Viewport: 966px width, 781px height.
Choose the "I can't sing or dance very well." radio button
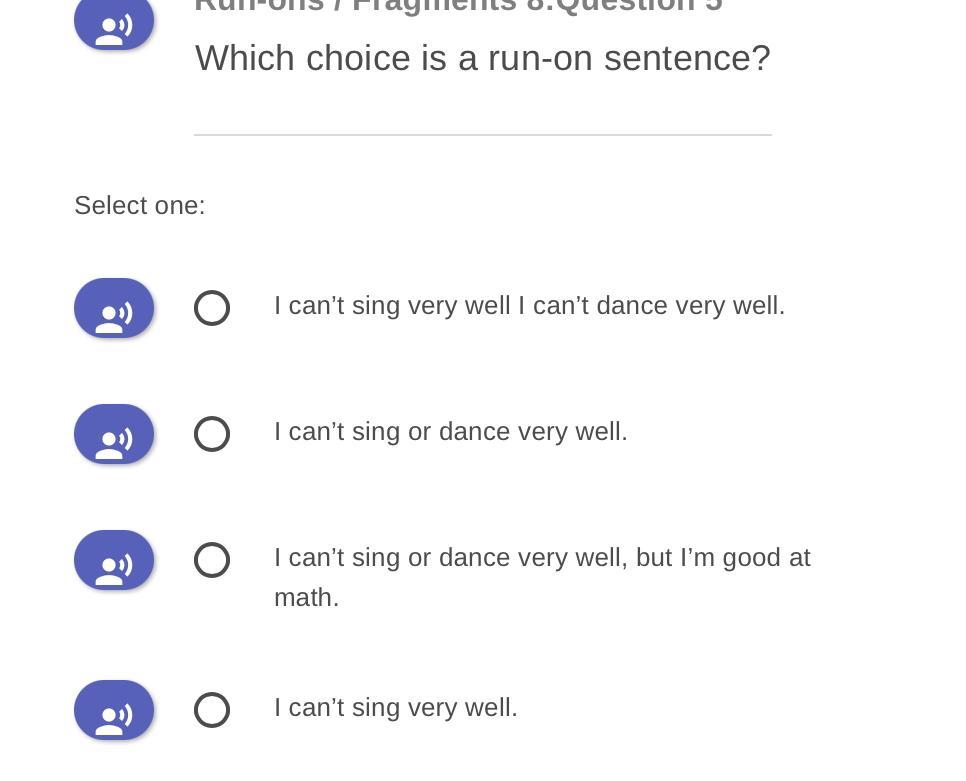(212, 434)
